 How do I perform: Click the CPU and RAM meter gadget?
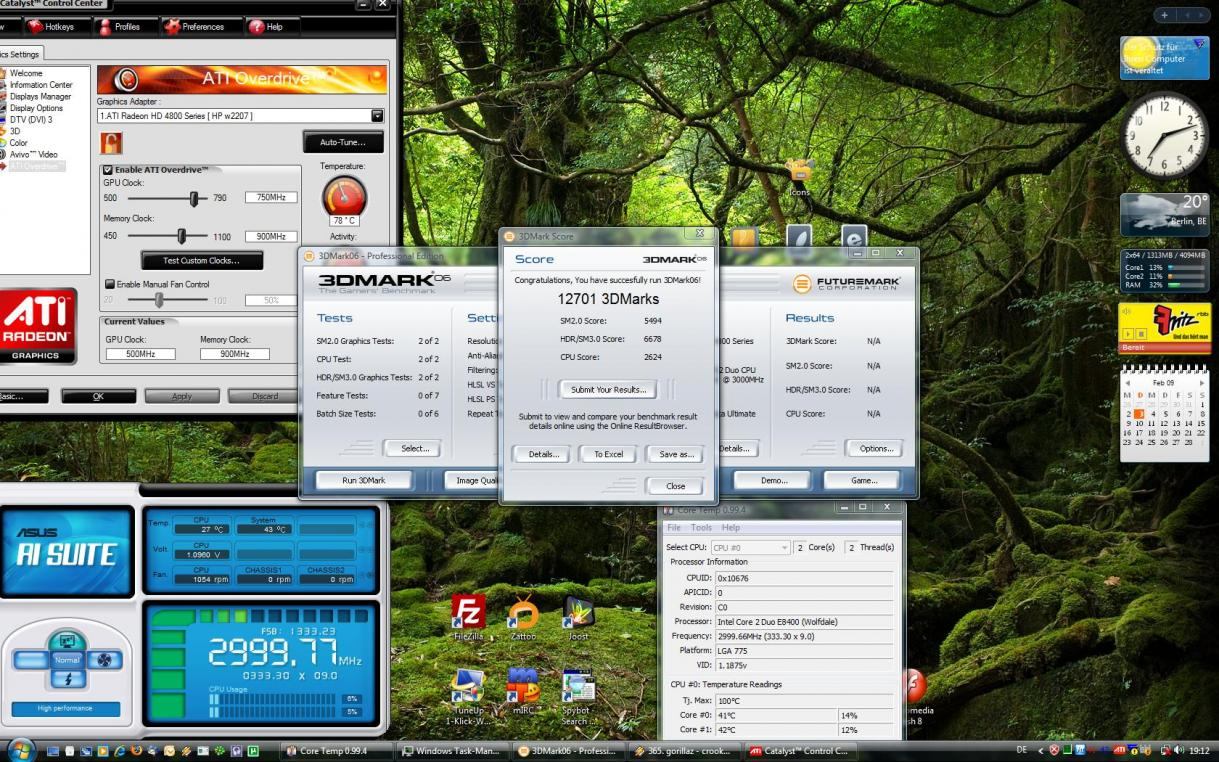coord(1165,270)
